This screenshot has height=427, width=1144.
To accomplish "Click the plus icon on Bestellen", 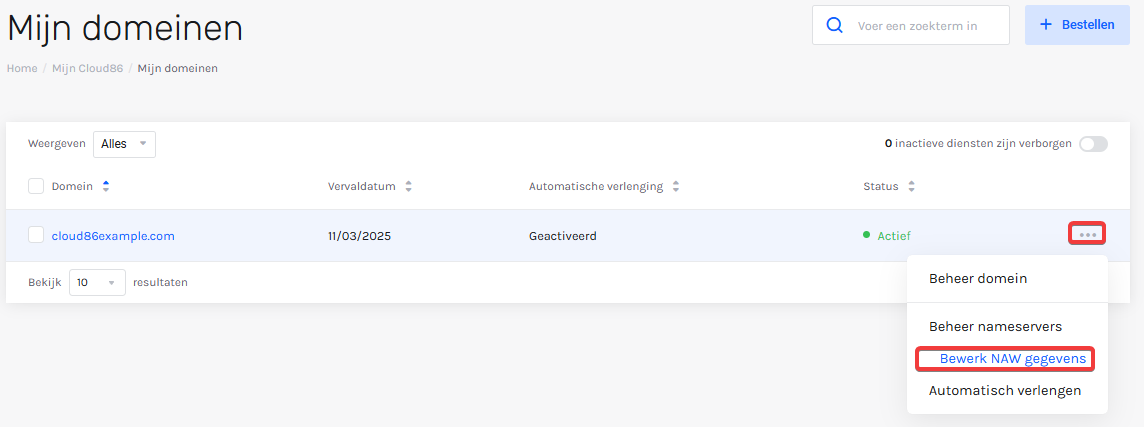I will pyautogui.click(x=1046, y=25).
